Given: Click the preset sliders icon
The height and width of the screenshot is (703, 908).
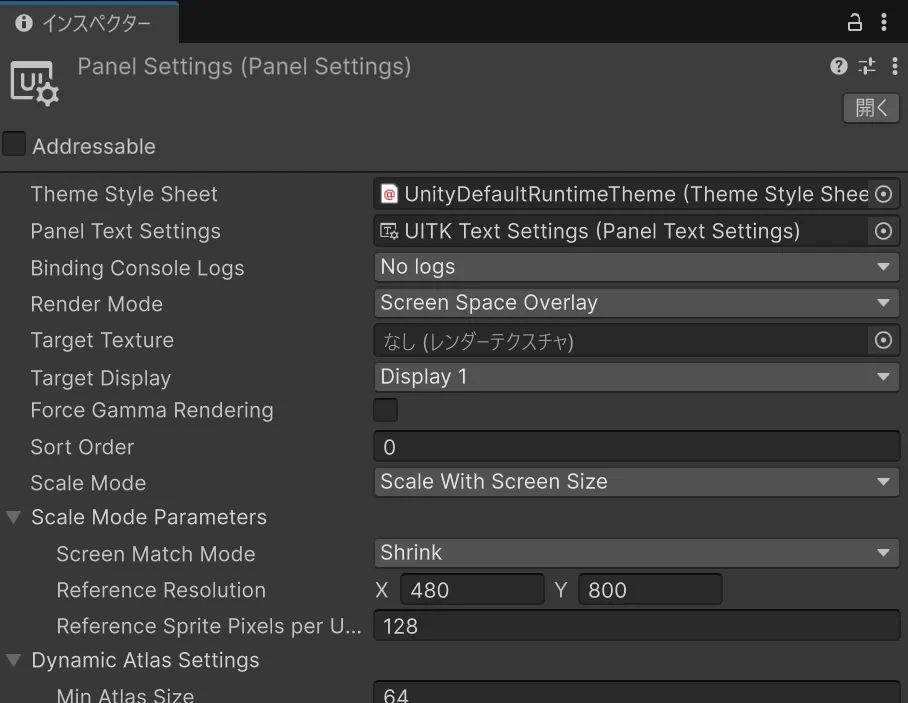Looking at the screenshot, I should 867,66.
